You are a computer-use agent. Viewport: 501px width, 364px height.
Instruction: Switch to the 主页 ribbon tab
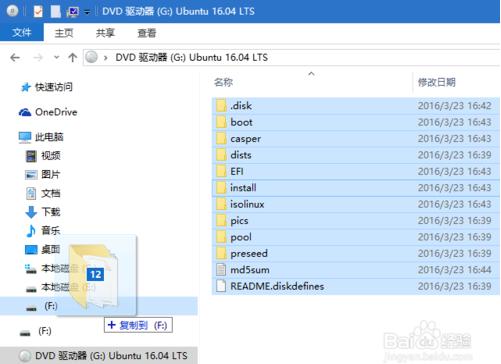(x=64, y=33)
